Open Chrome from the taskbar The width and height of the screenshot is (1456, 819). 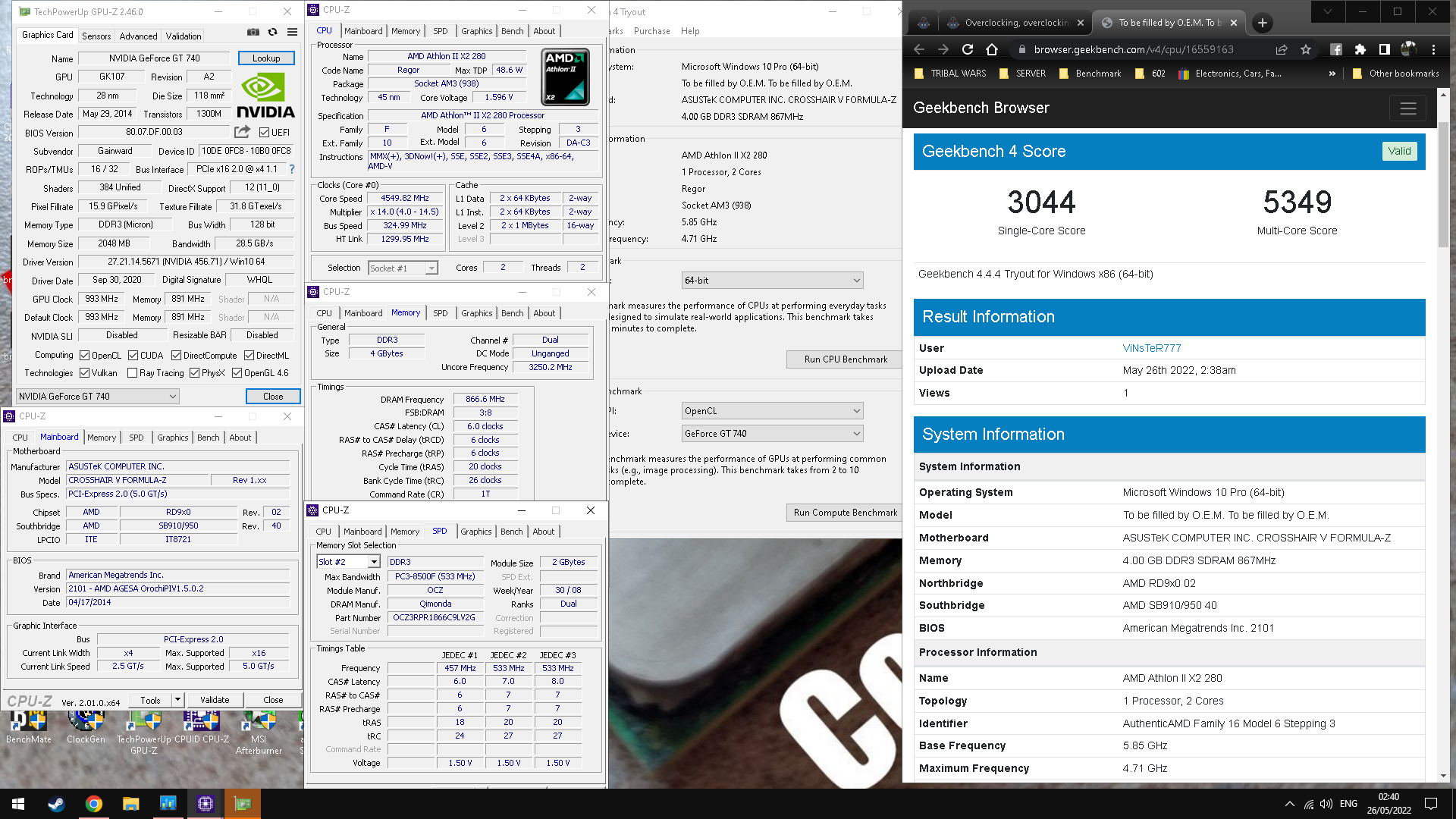tap(94, 804)
